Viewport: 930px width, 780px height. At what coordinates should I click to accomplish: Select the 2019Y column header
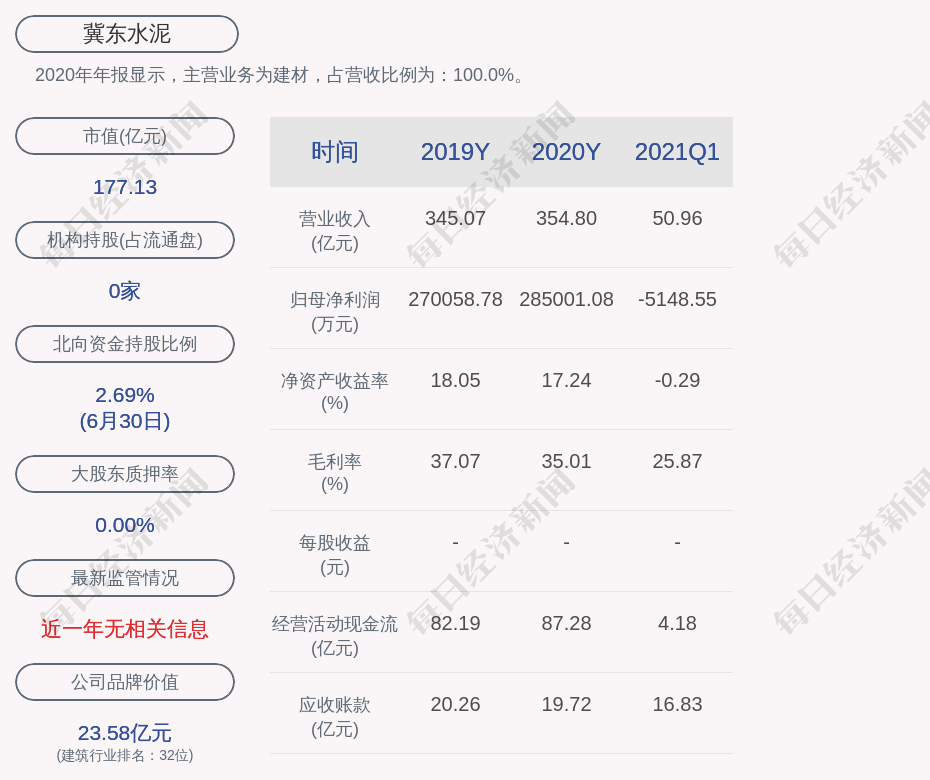455,152
